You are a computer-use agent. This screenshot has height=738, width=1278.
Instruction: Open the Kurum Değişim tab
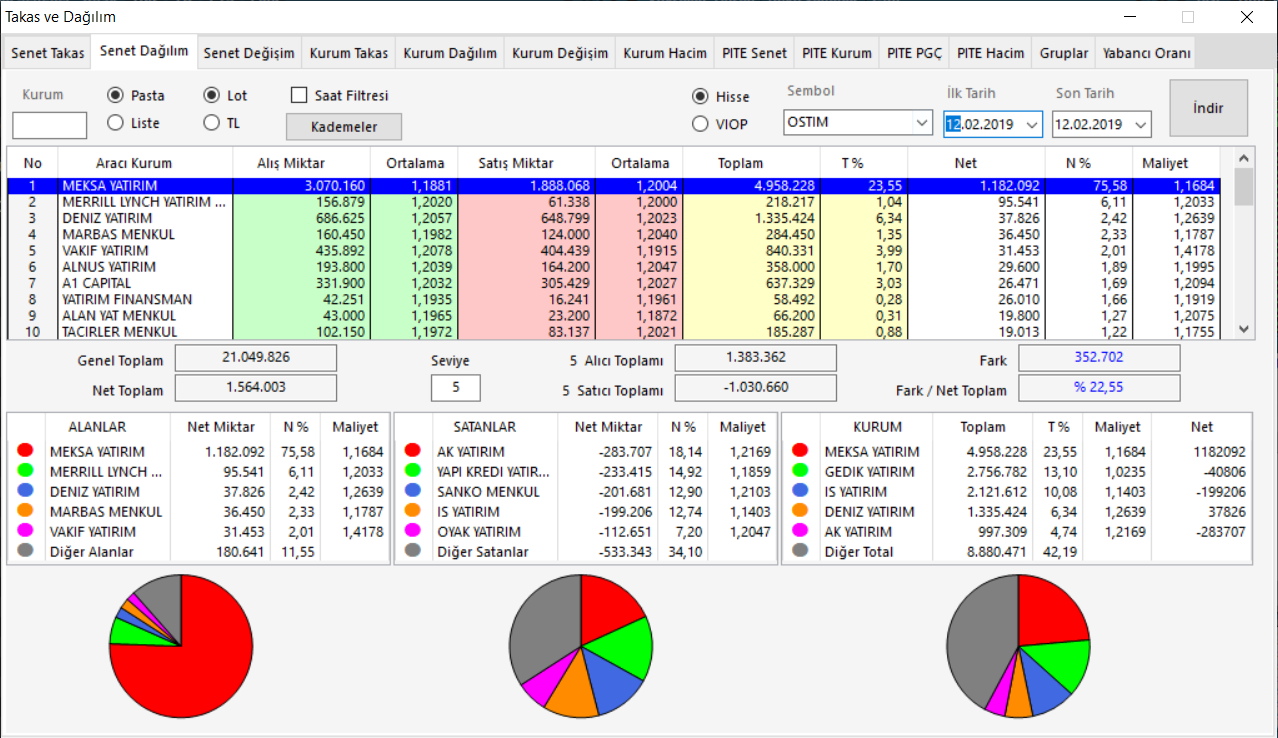(x=560, y=53)
